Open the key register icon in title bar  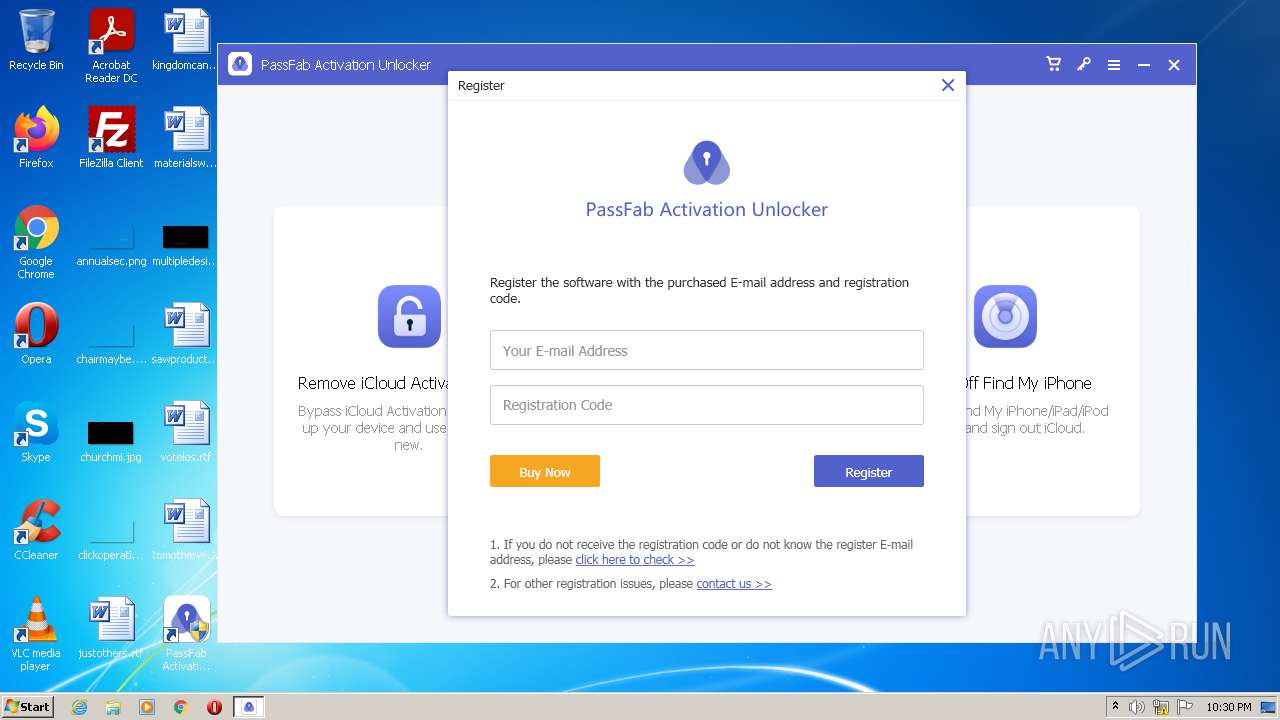click(1083, 64)
